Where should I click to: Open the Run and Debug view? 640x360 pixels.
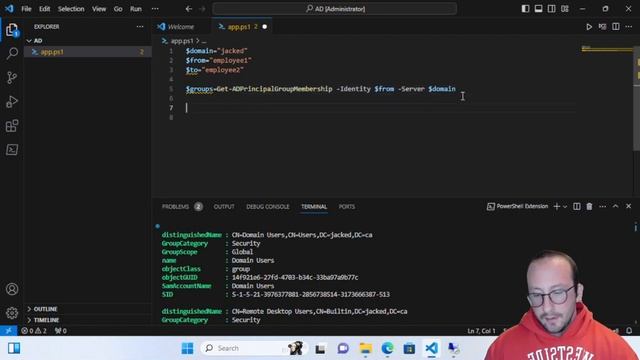[12, 101]
